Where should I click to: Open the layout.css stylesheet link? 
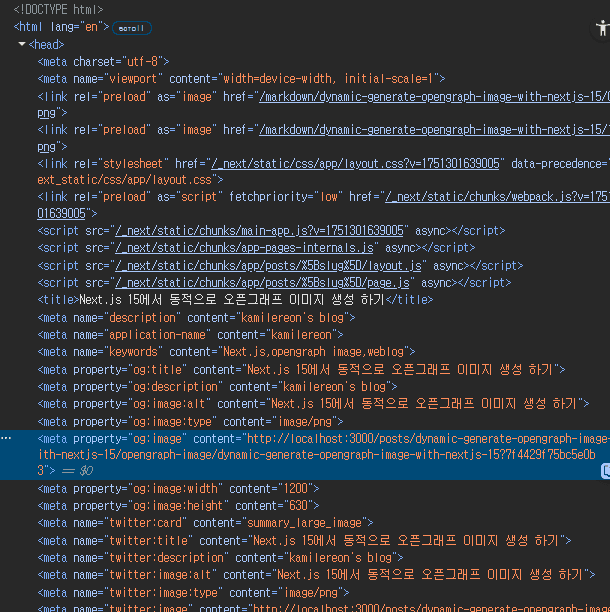click(x=355, y=164)
